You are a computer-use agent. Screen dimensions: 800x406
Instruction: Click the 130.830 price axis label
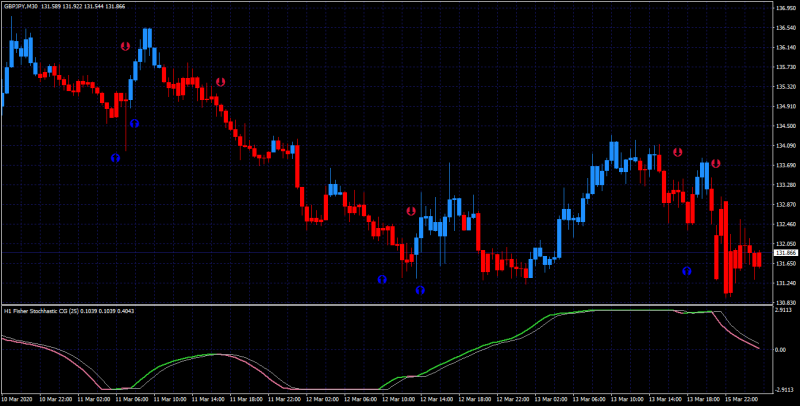click(x=786, y=302)
